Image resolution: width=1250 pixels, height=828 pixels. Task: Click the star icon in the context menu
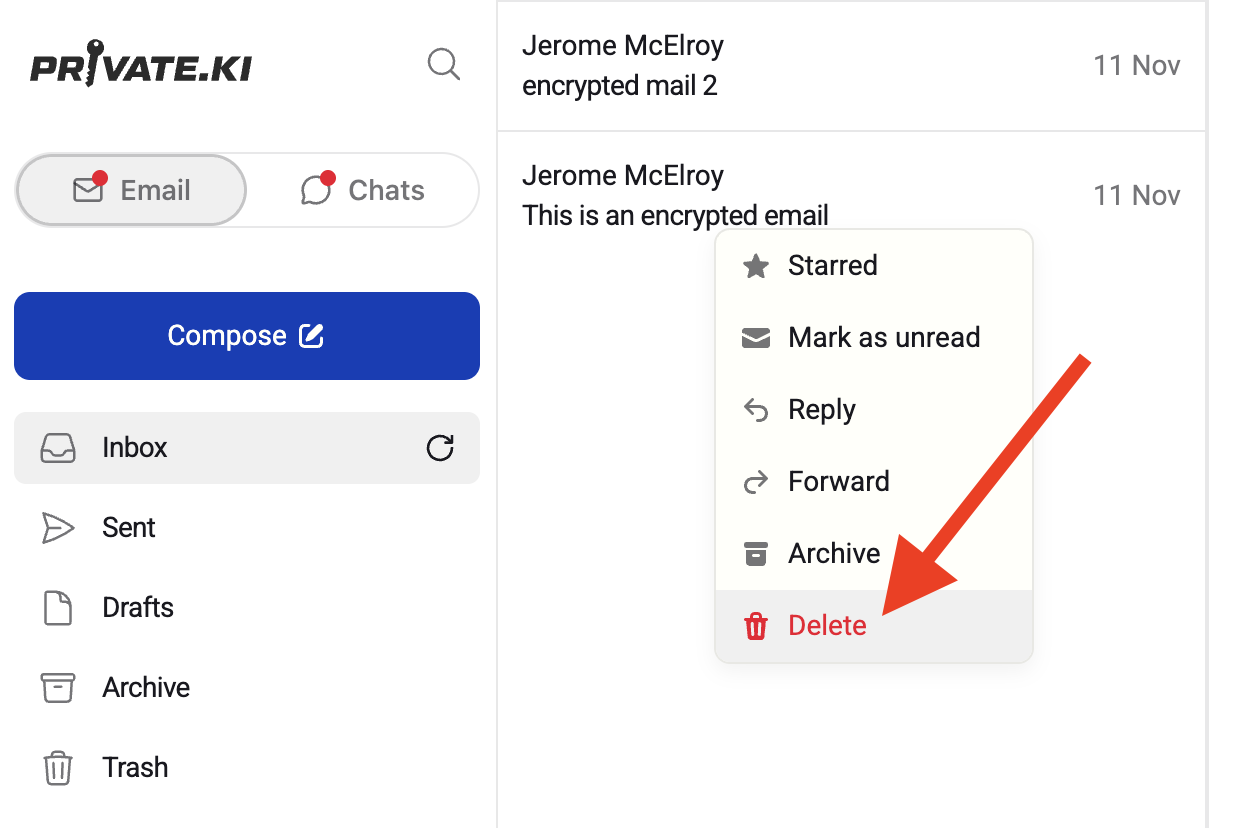756,266
